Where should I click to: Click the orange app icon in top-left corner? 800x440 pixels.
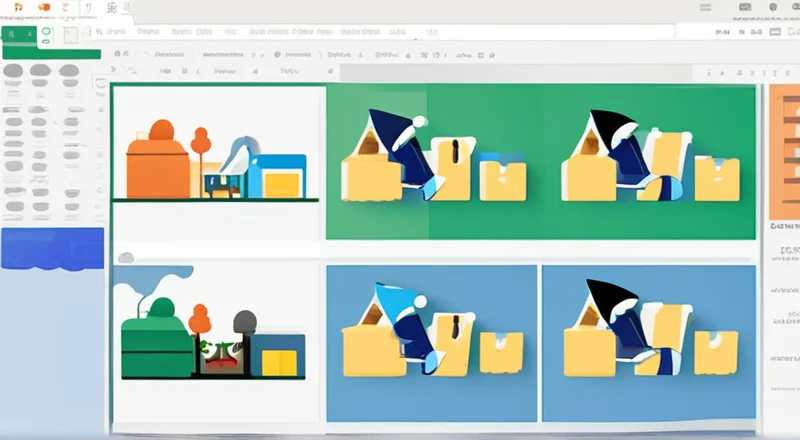pyautogui.click(x=18, y=8)
